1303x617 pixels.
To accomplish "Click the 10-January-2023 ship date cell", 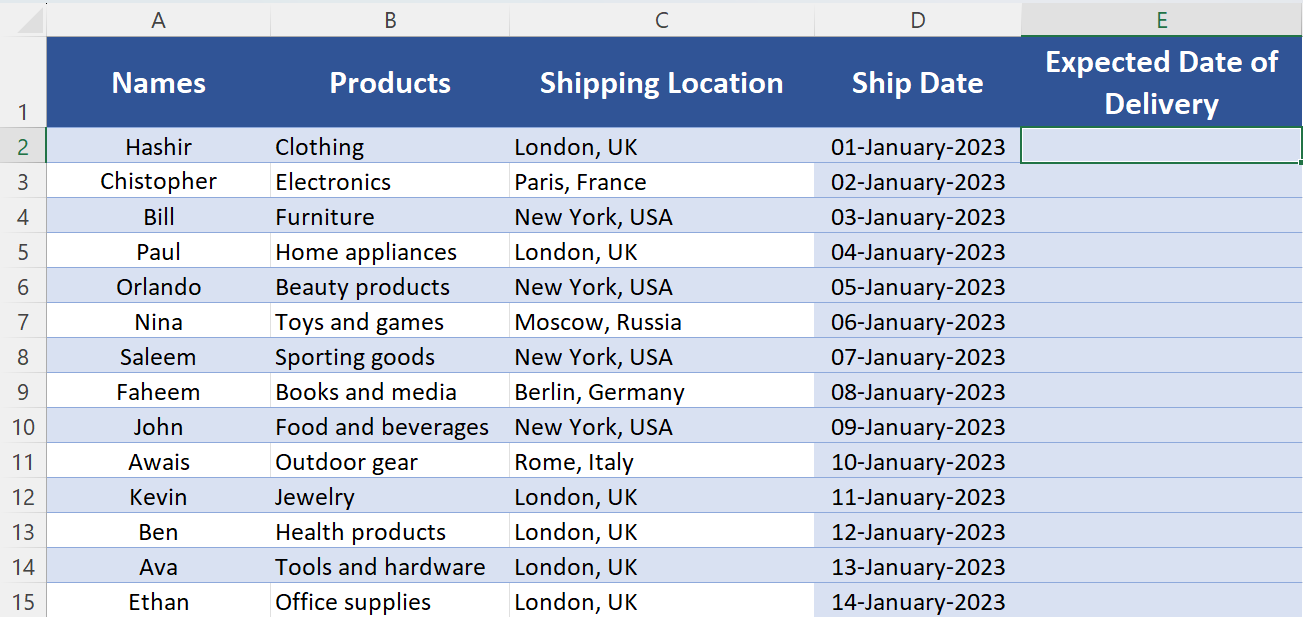I will (917, 462).
